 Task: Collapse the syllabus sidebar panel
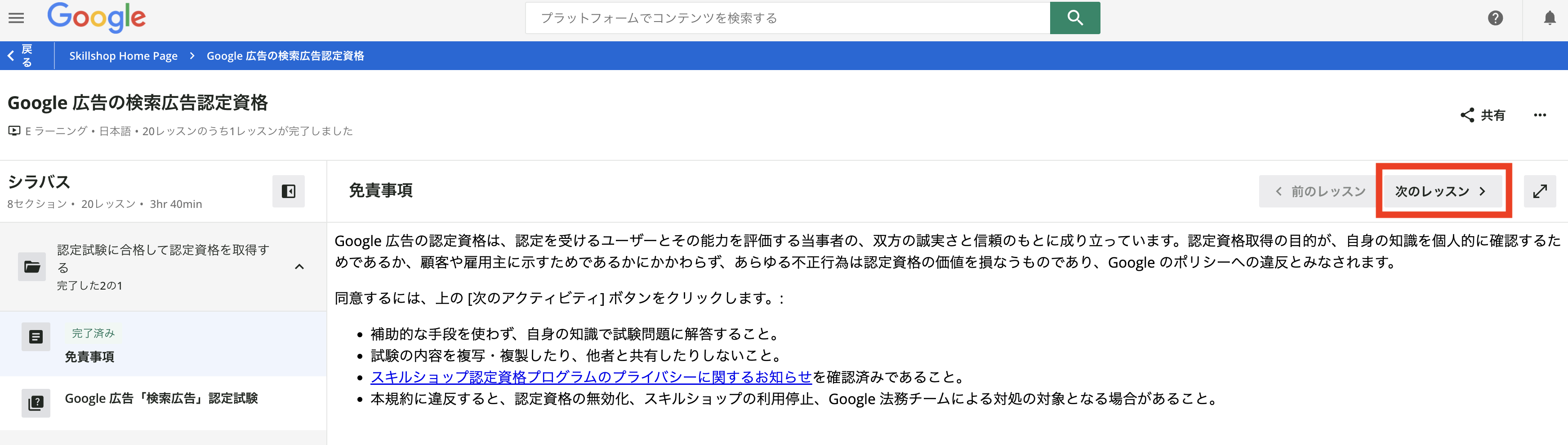(x=288, y=191)
